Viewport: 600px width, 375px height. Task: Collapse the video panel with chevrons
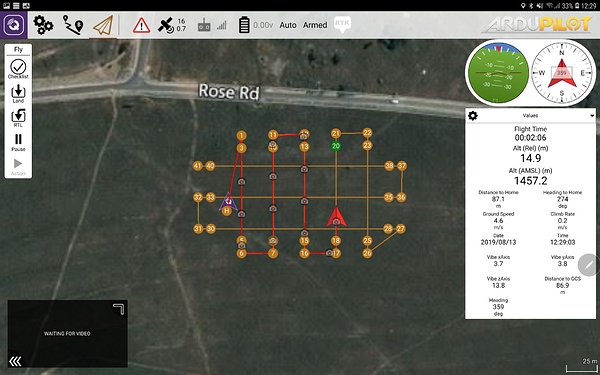coord(15,361)
